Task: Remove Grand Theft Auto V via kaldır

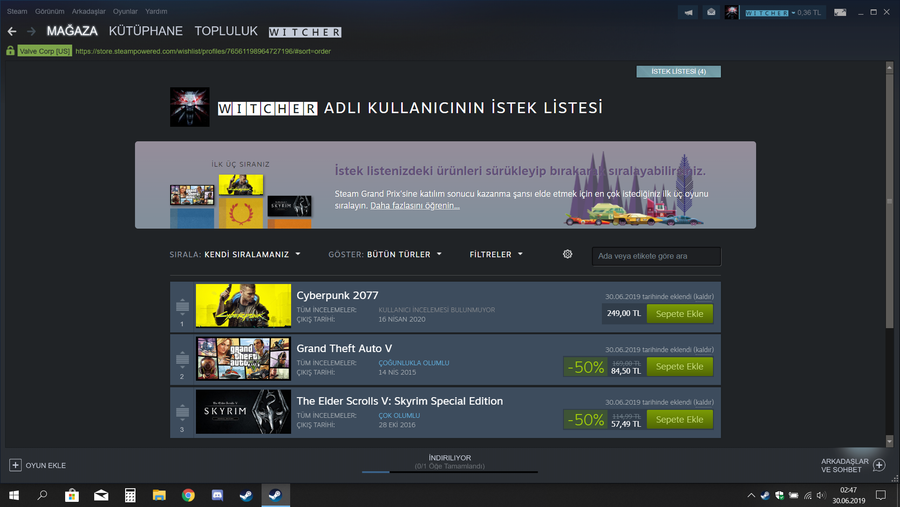Action: point(703,350)
